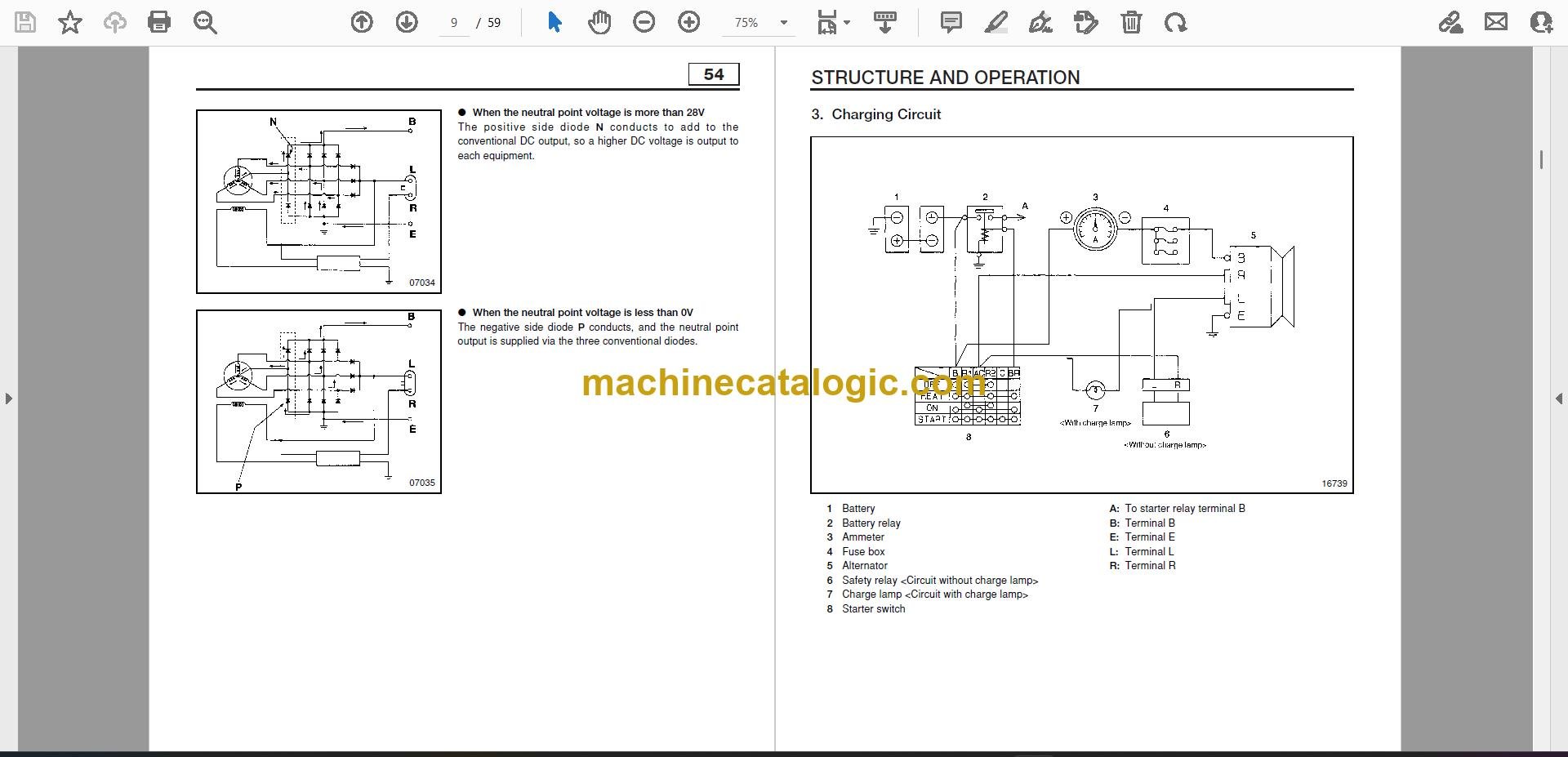Expand the left navigation pane arrow
This screenshot has height=757, width=1568.
pos(8,399)
